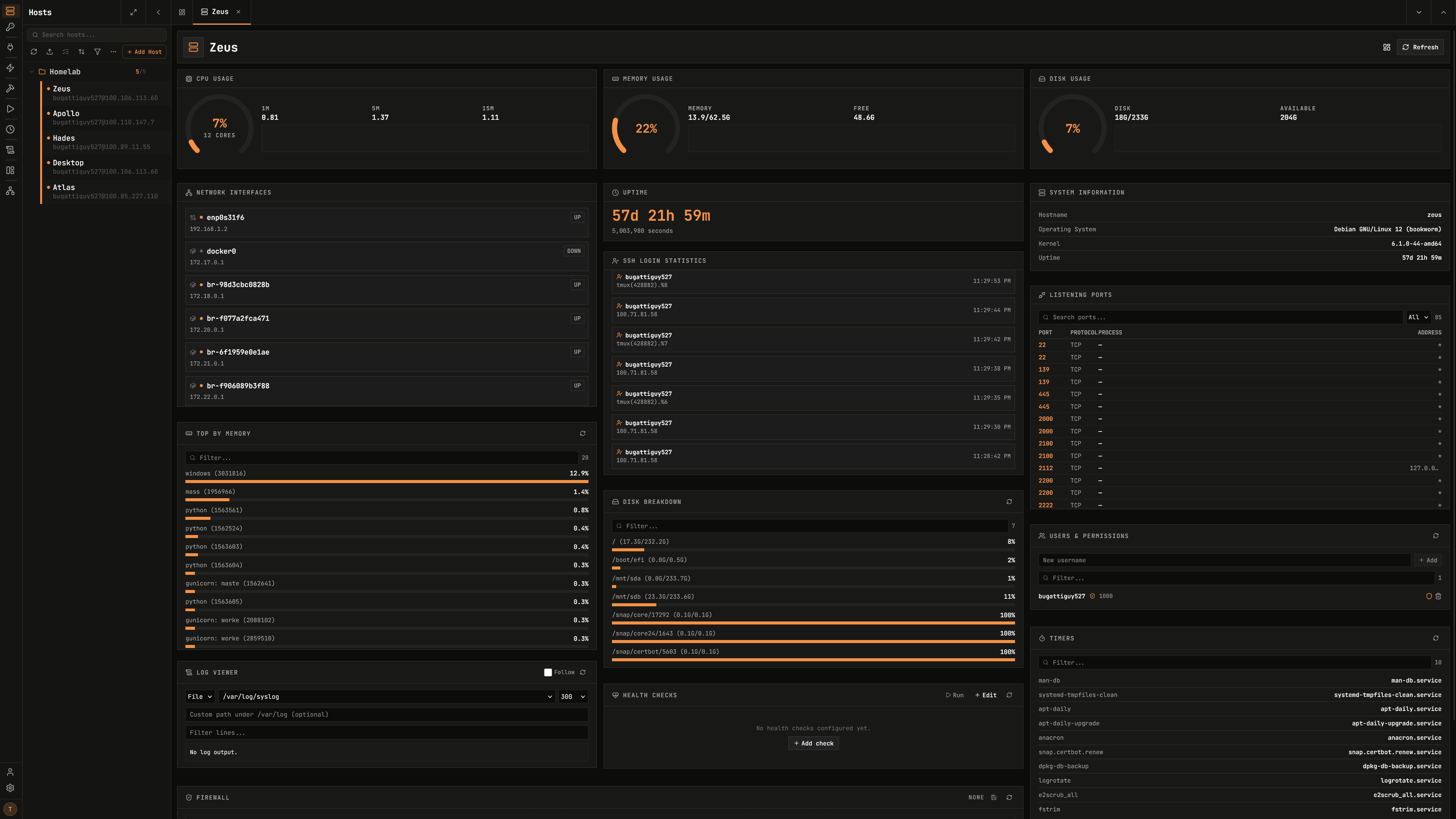Screen dimensions: 1456x819
Task: Select the Desktop host in Homelab
Action: (x=106, y=167)
